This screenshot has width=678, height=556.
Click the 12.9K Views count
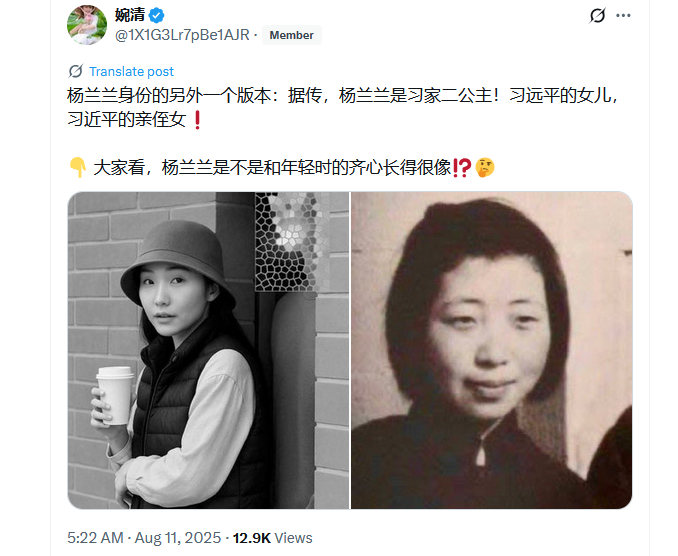pos(272,538)
